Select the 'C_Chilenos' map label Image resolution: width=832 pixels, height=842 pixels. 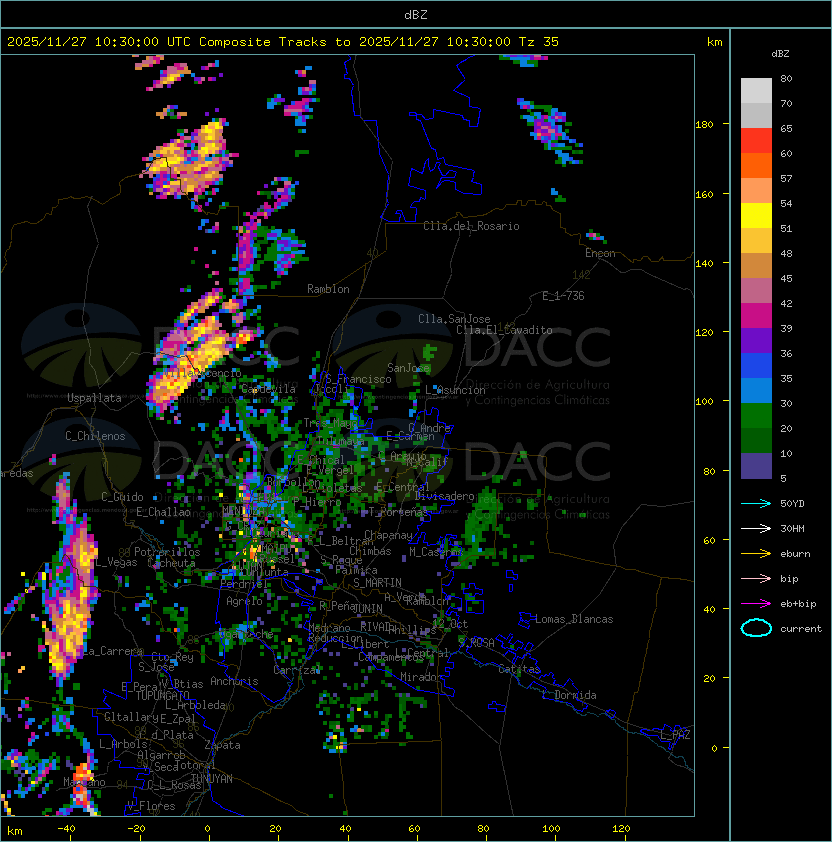[95, 436]
